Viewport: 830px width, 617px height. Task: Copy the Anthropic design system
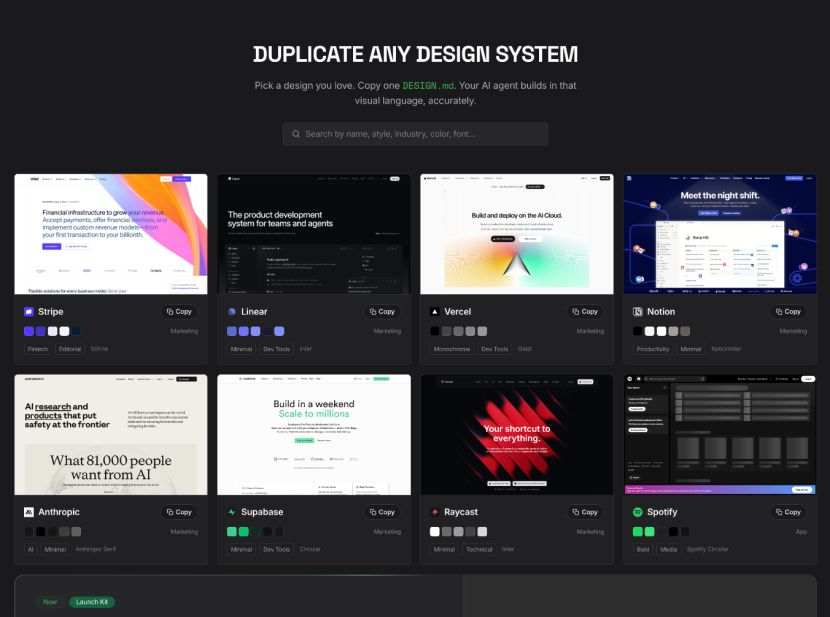click(179, 512)
